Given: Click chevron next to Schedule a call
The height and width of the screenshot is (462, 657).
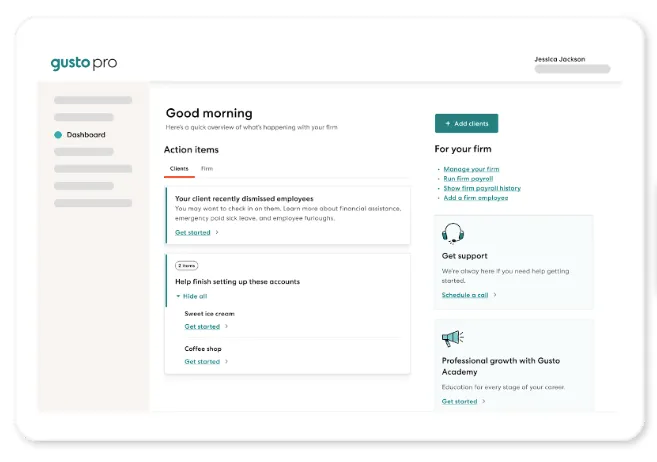Looking at the screenshot, I should (495, 295).
